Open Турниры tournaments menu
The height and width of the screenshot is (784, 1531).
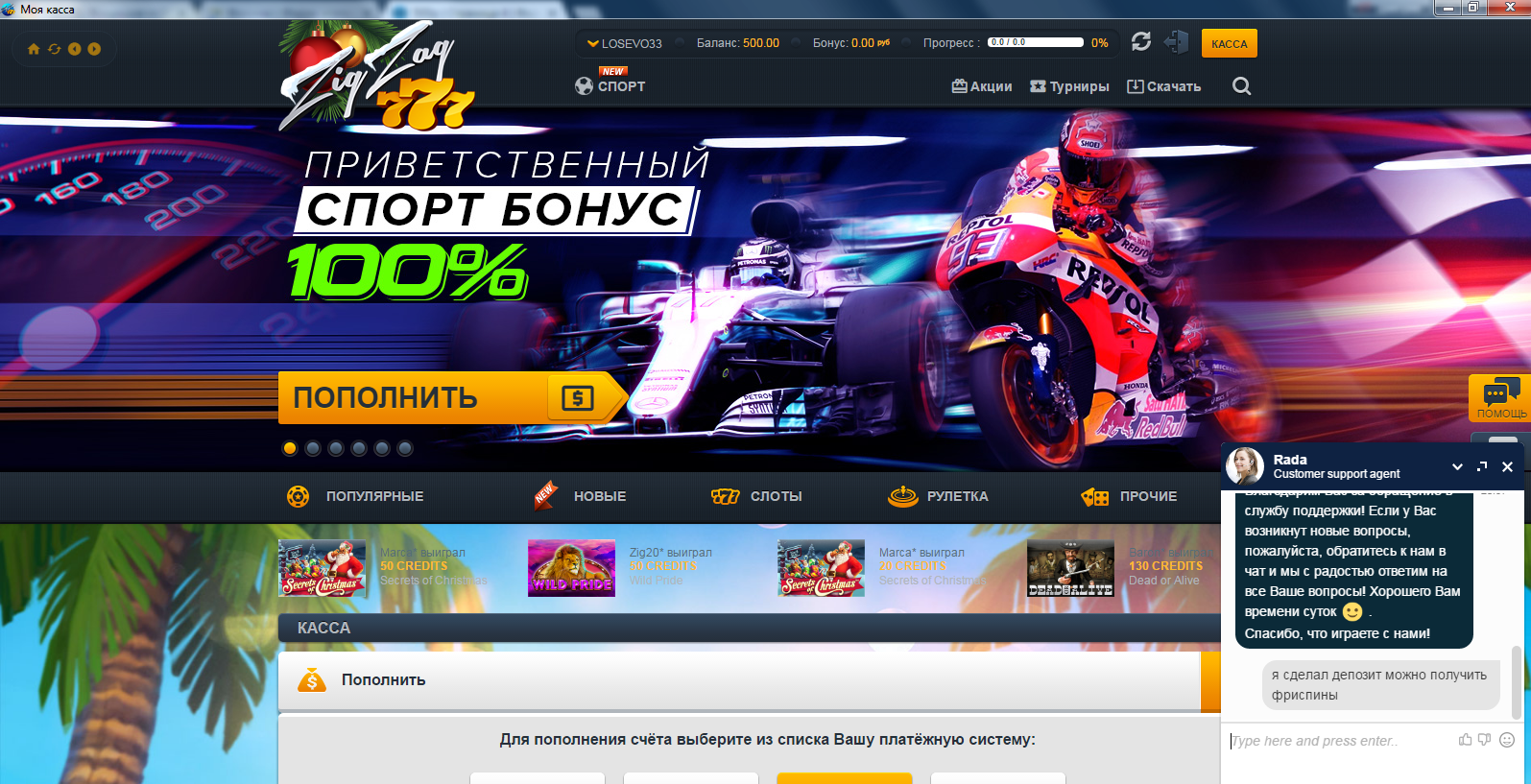(x=1069, y=86)
